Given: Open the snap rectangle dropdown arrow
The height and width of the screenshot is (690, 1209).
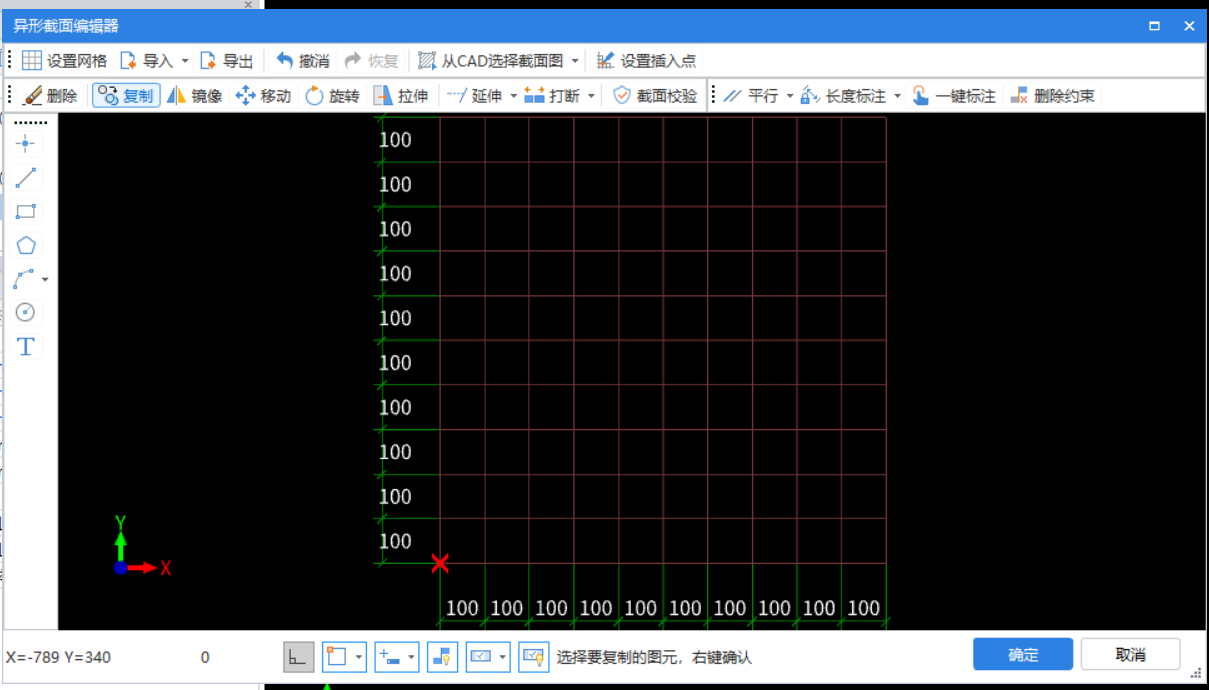Looking at the screenshot, I should tap(359, 657).
